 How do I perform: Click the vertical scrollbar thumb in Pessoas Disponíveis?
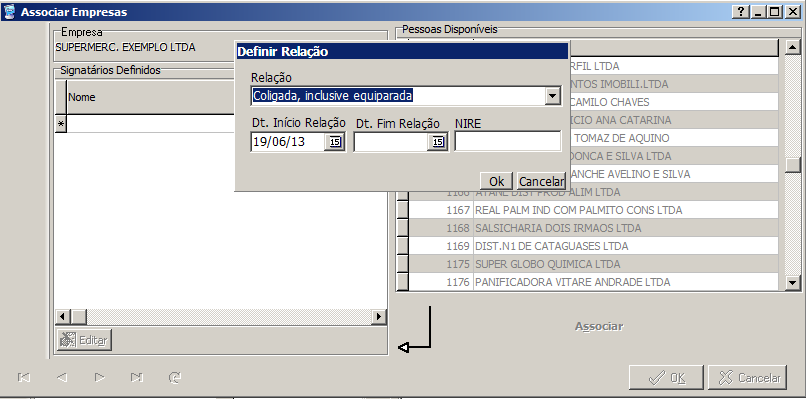coord(793,165)
